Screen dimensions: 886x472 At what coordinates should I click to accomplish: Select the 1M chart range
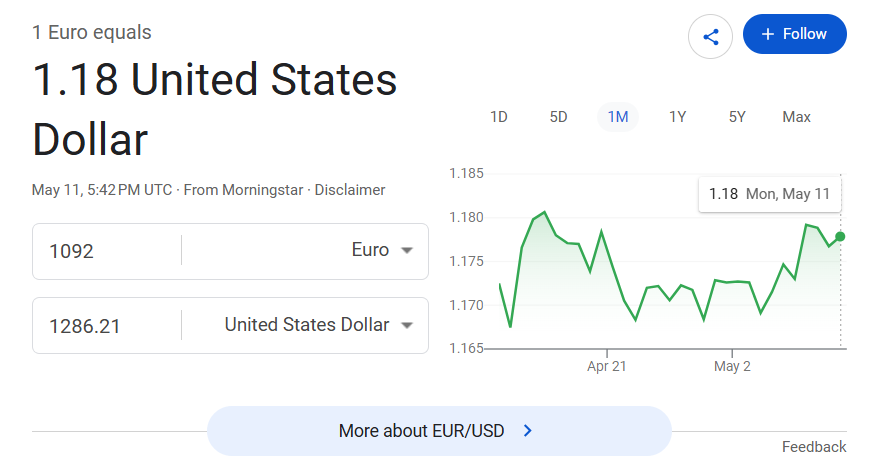tap(618, 117)
